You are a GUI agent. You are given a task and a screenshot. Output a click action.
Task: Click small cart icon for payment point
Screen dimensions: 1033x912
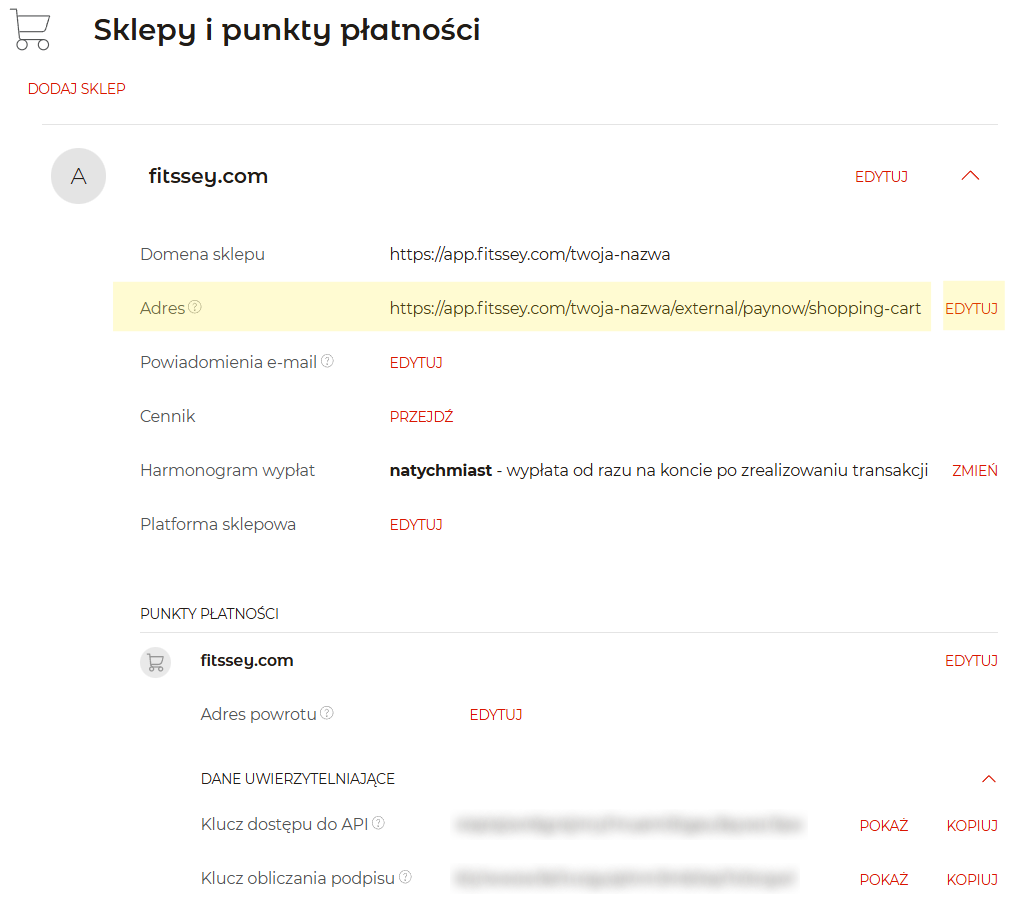point(155,662)
